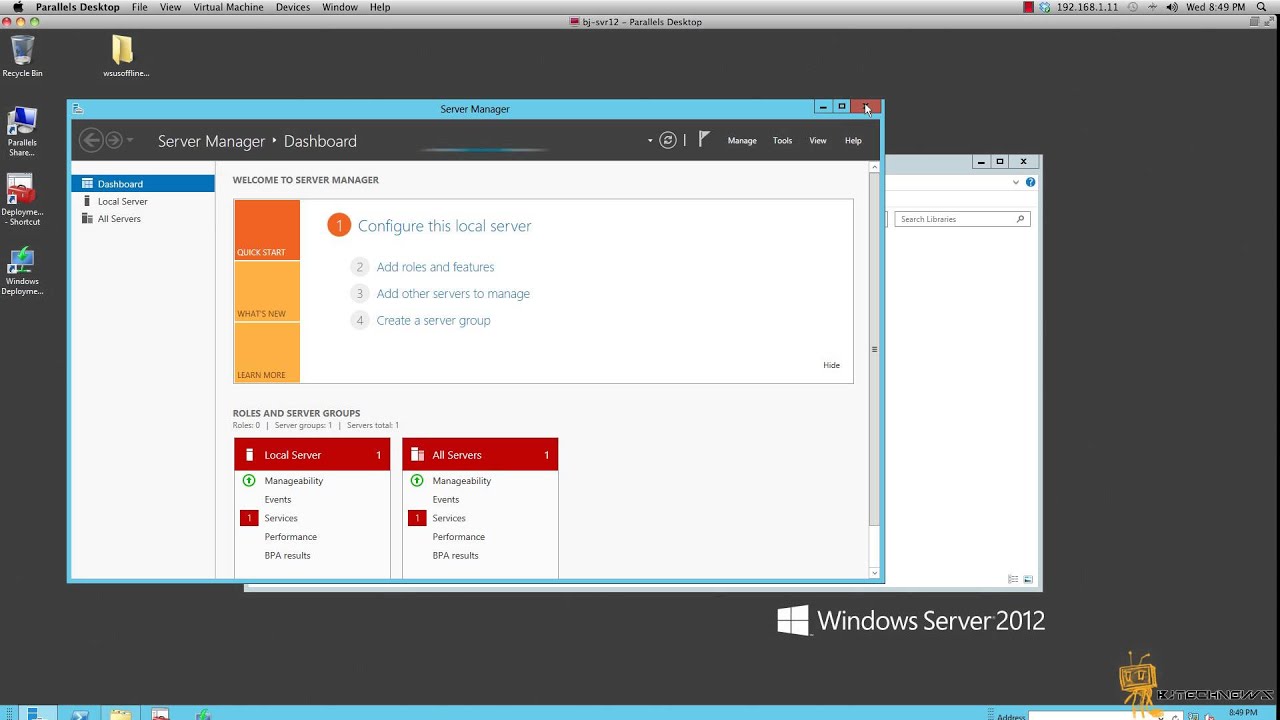Click Add roles and features link

(435, 267)
